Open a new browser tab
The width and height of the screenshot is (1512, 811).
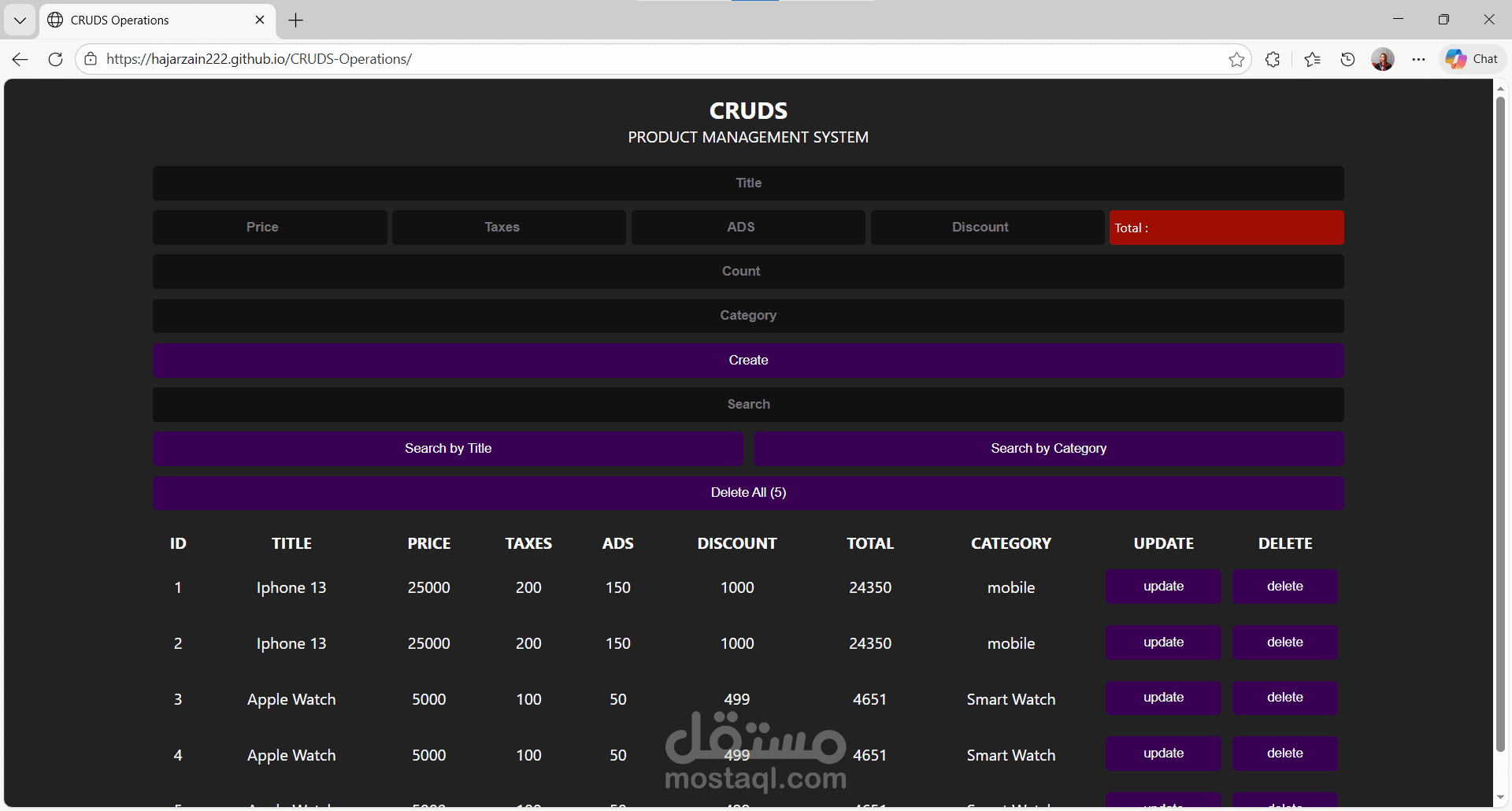pos(296,20)
